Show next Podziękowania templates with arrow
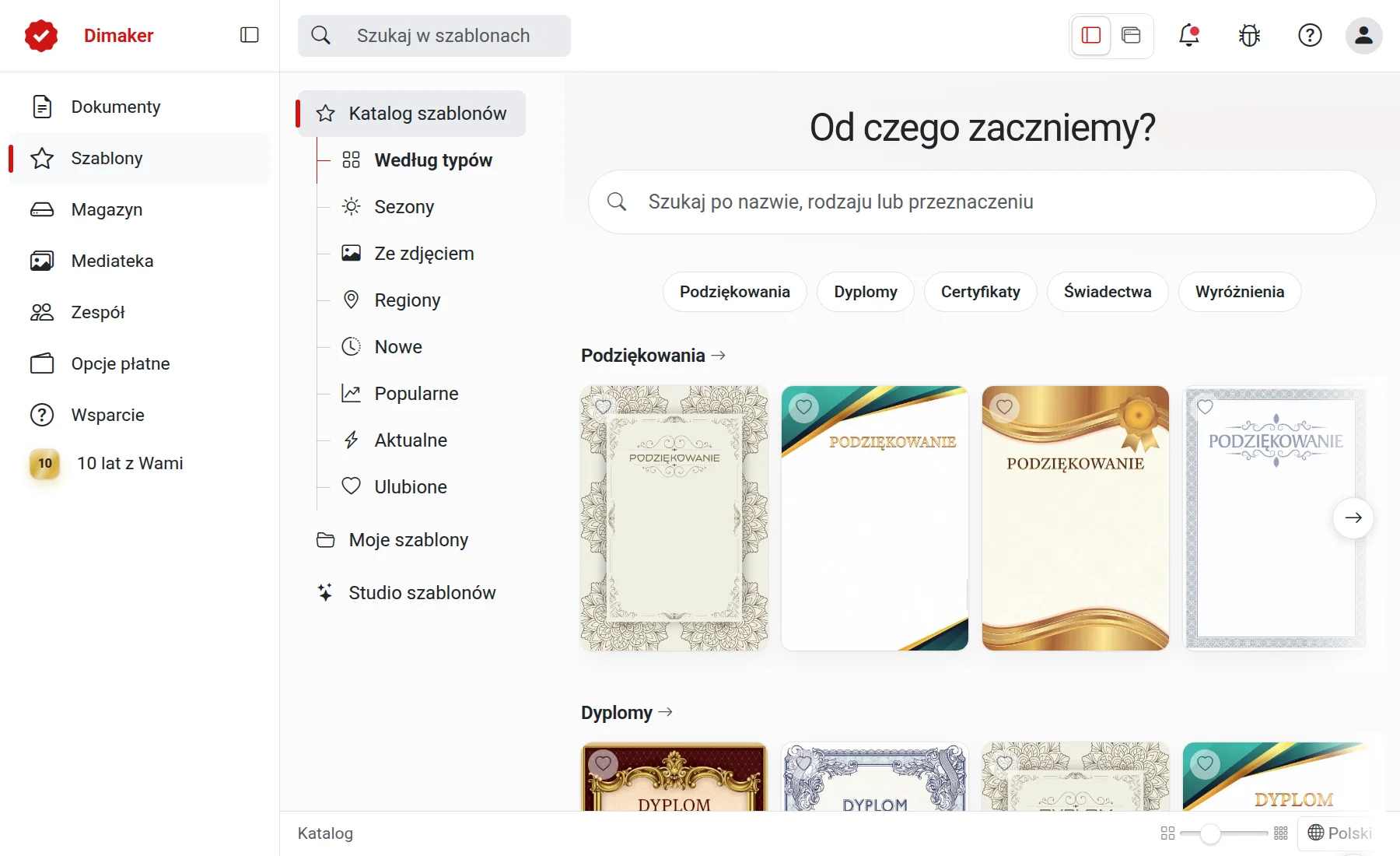The height and width of the screenshot is (856, 1400). click(x=1353, y=517)
